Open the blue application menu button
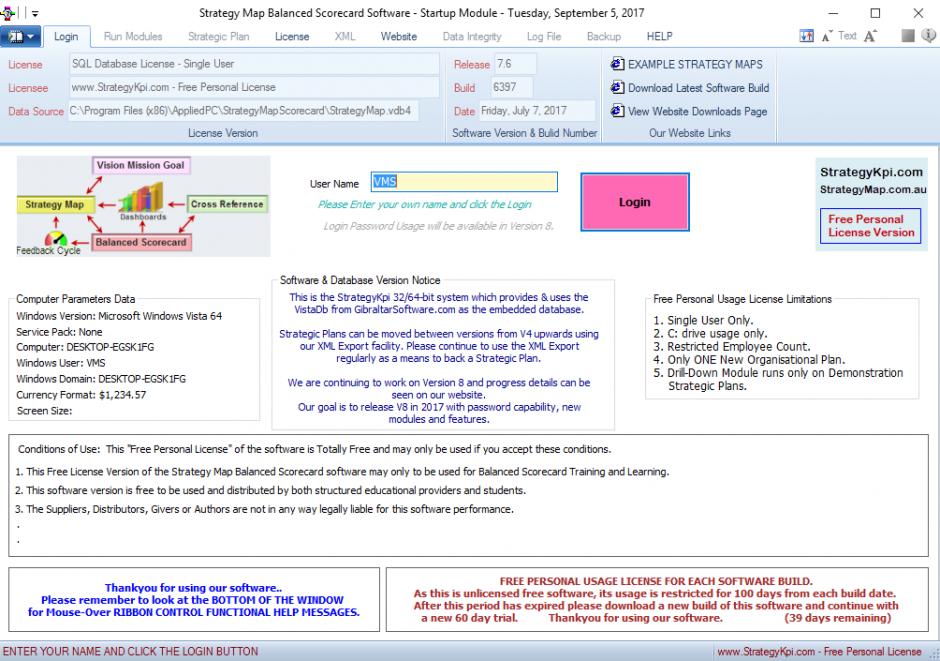 tap(20, 37)
